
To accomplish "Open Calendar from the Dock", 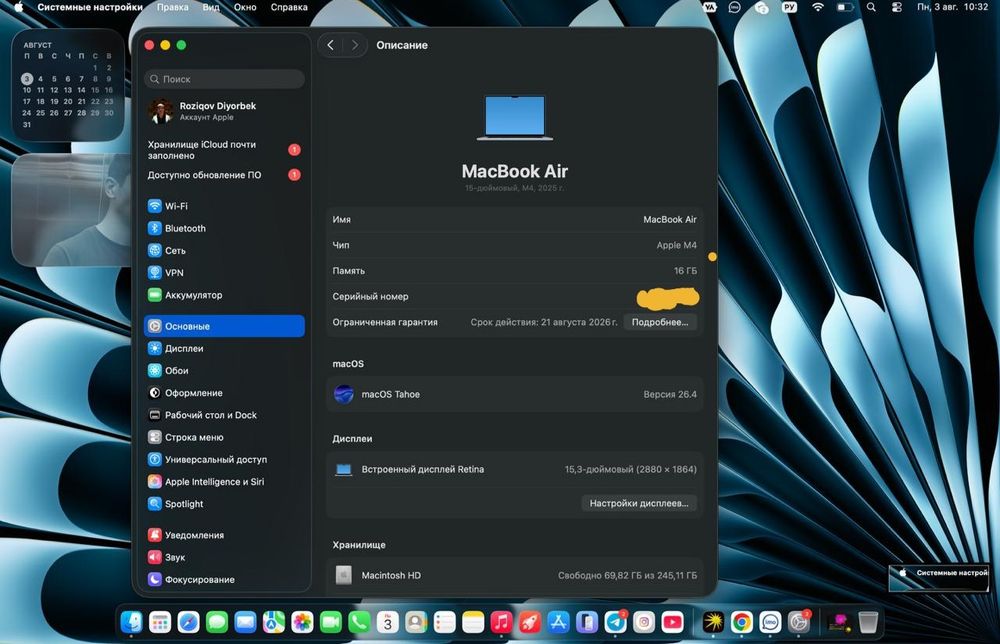I will point(387,622).
